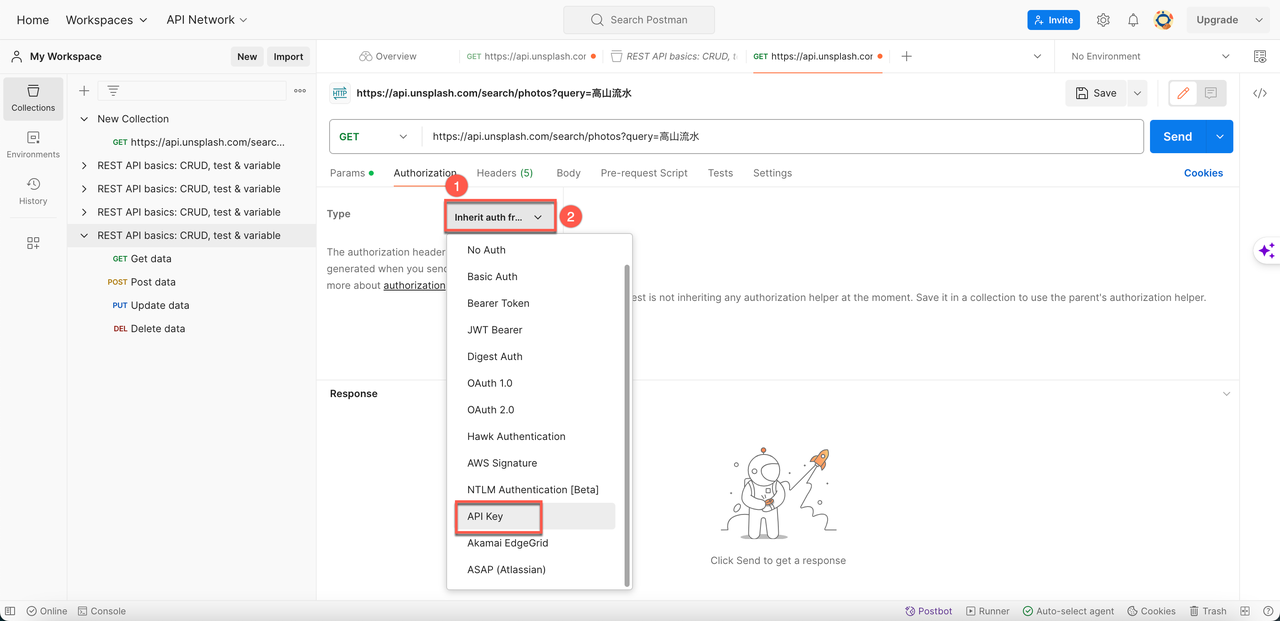1280x621 pixels.
Task: Switch to the Params tab
Action: click(351, 173)
